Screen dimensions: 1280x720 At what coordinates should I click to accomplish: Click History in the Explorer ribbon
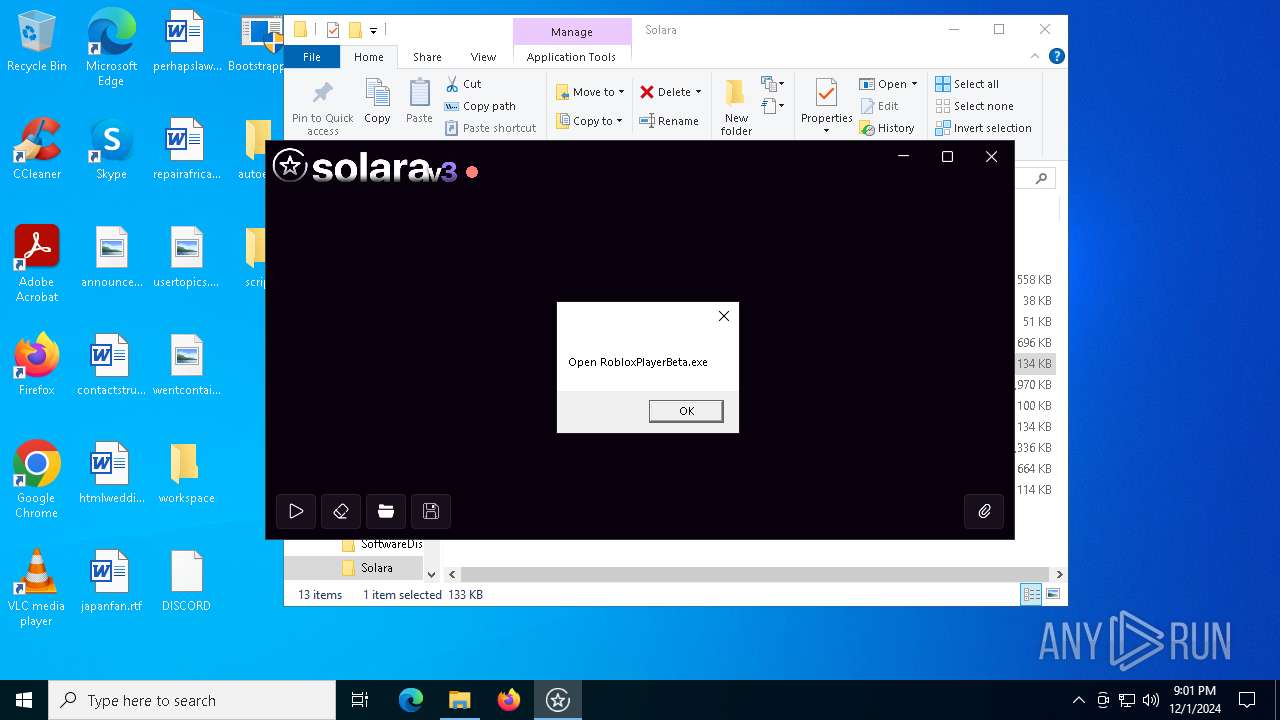pos(887,128)
